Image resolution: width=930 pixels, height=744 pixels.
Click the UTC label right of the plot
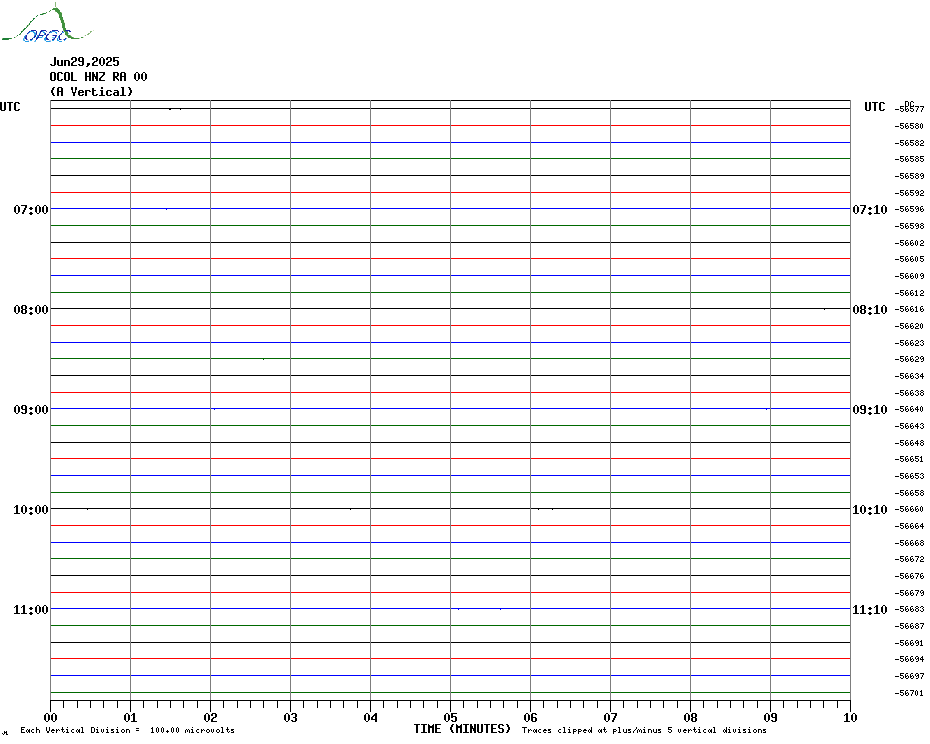874,107
